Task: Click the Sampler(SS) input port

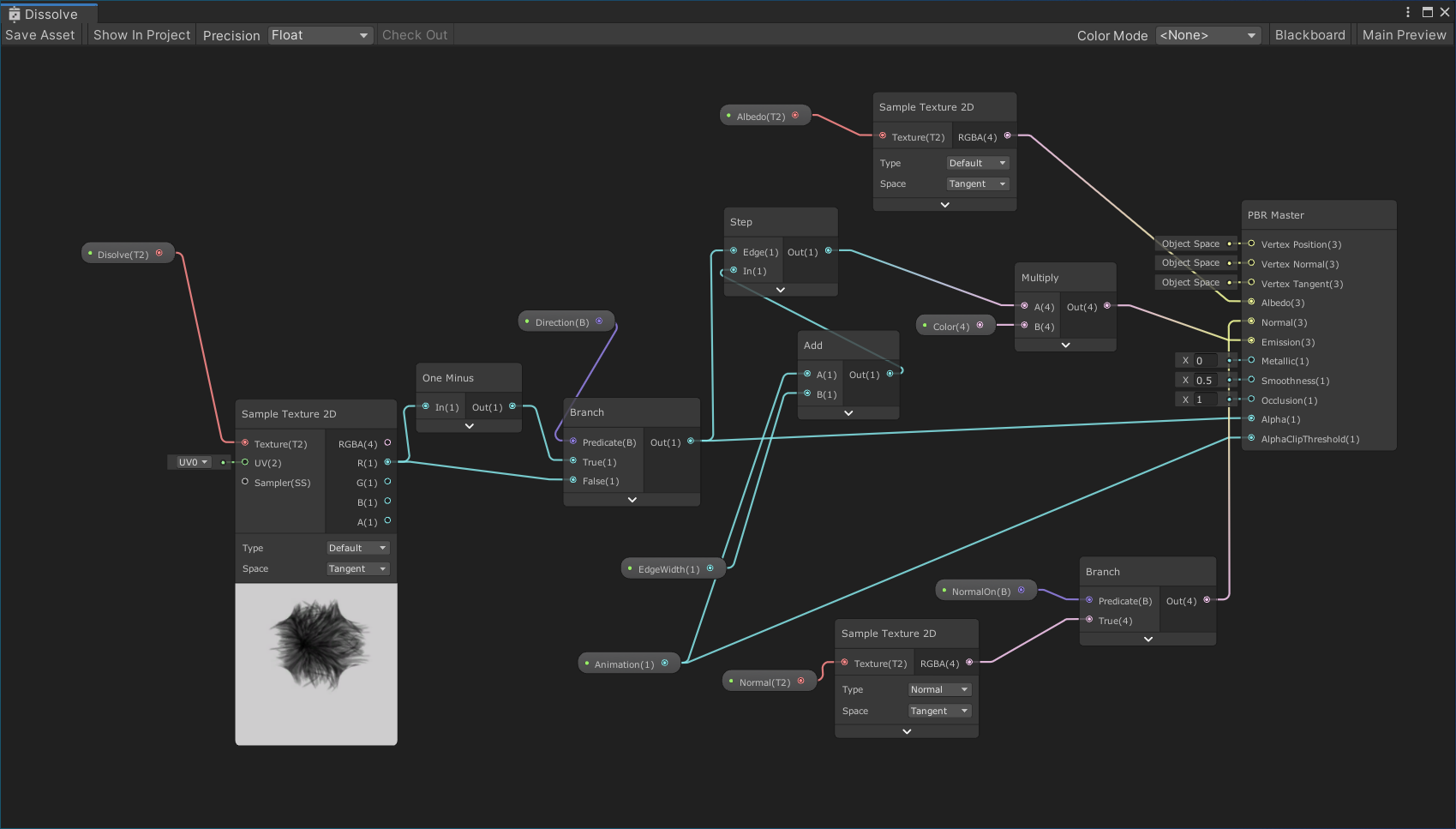Action: [245, 482]
